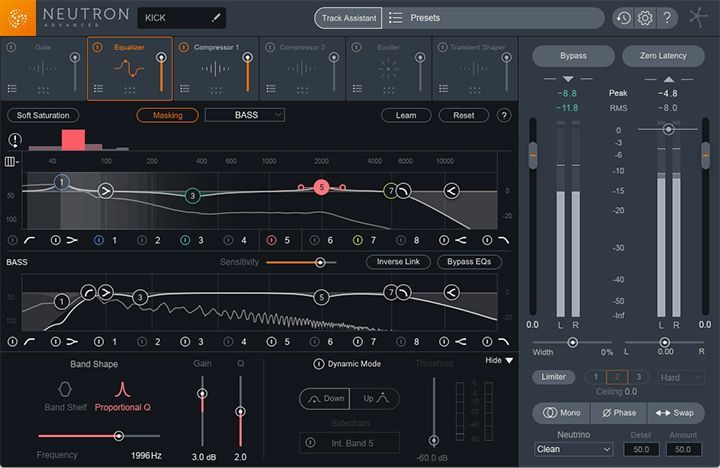Select the Gate module tab
720x468 pixels.
[43, 68]
